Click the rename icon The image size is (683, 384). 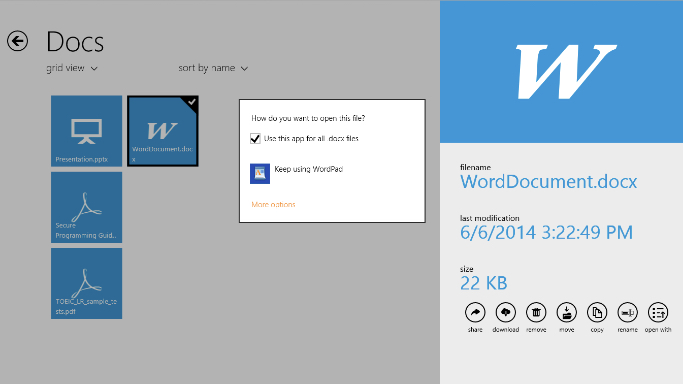628,312
